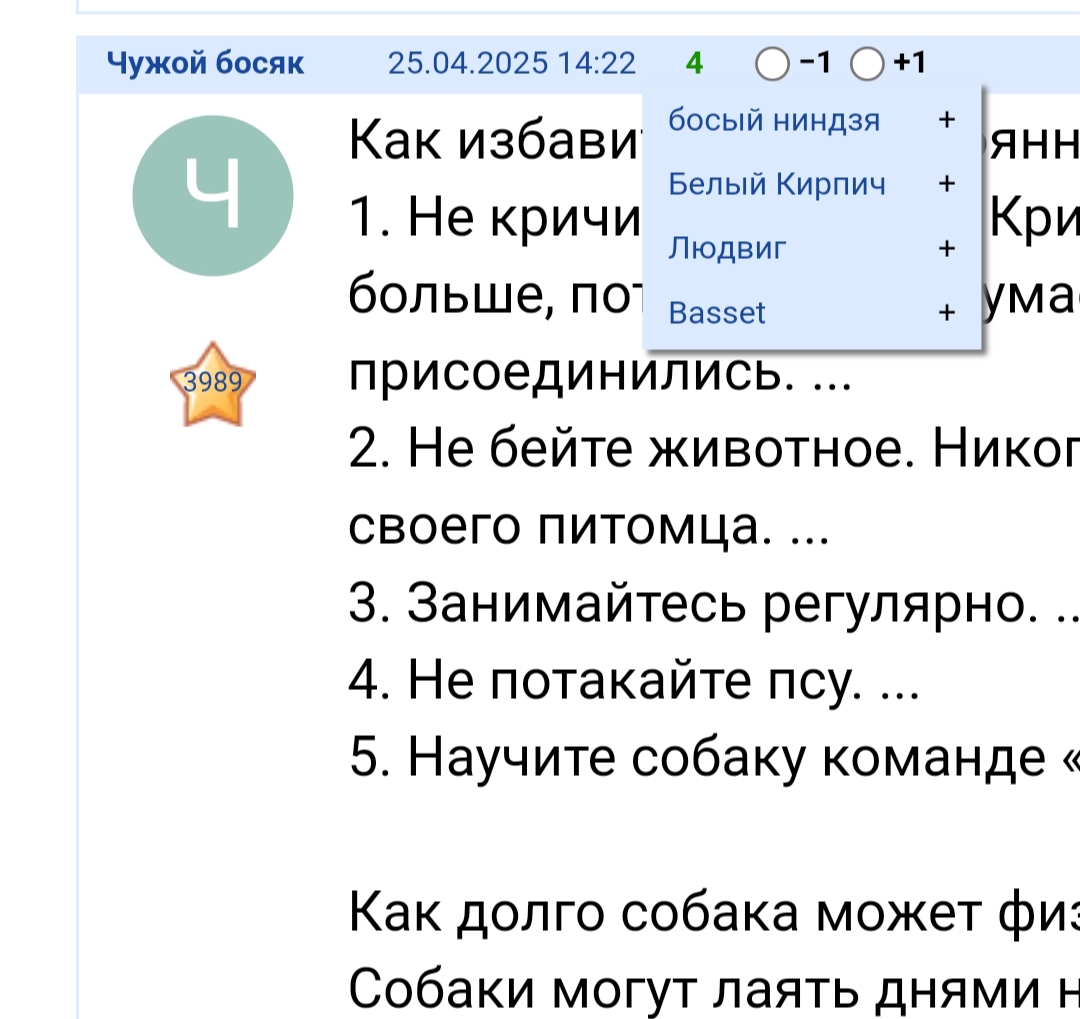Click the plus sign next to Белый Кирпич
Screen dimensions: 1080x1019
coord(947,184)
